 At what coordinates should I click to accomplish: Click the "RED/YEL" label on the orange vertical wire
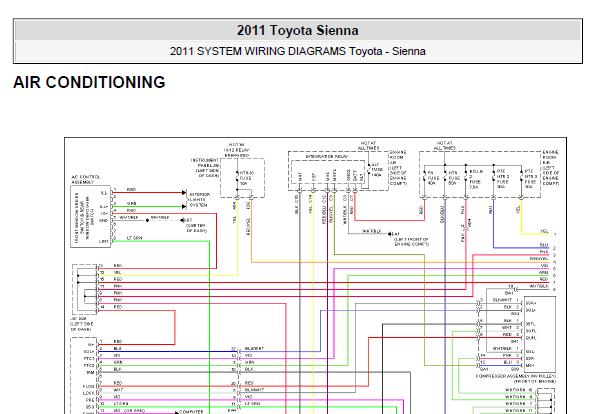(x=248, y=226)
